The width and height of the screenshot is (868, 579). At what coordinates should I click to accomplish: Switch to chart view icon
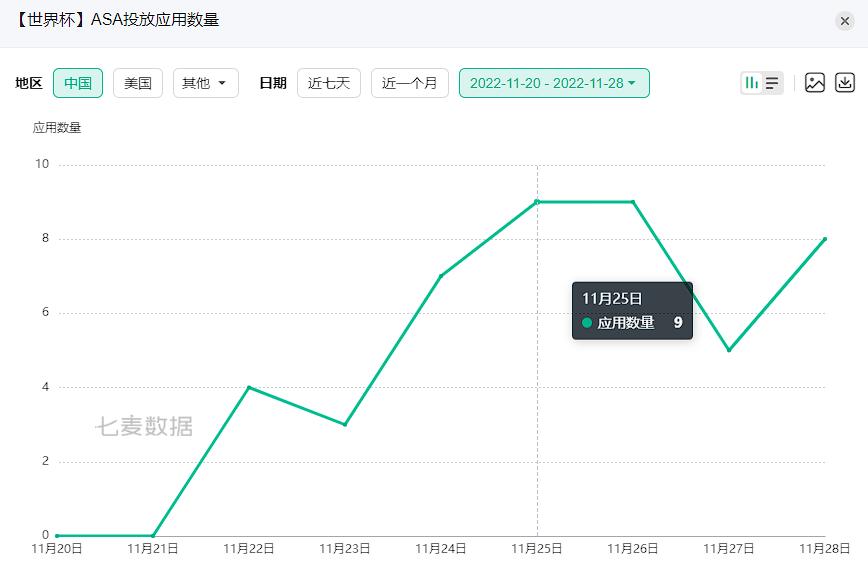[x=751, y=83]
